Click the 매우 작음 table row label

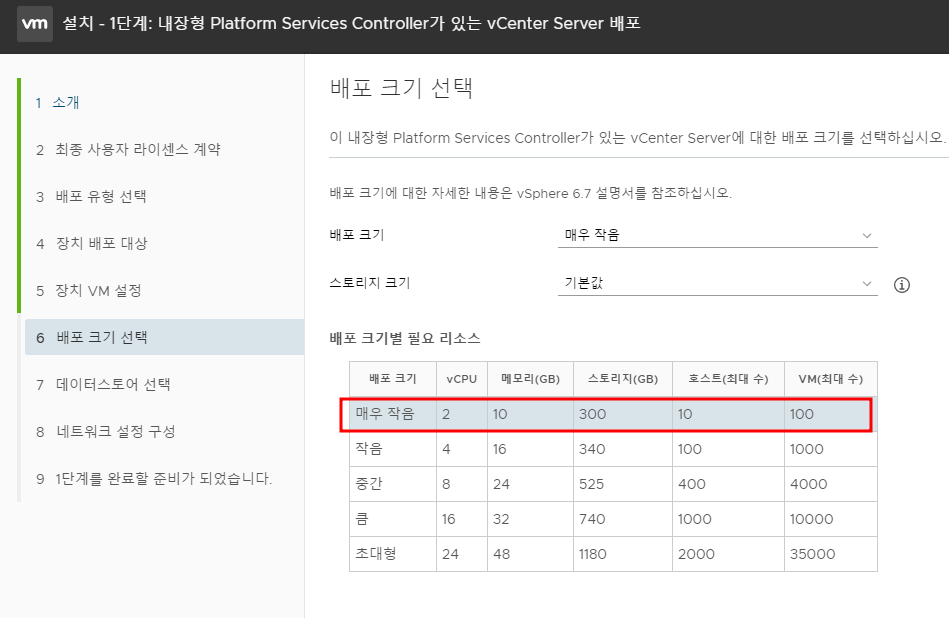click(385, 414)
